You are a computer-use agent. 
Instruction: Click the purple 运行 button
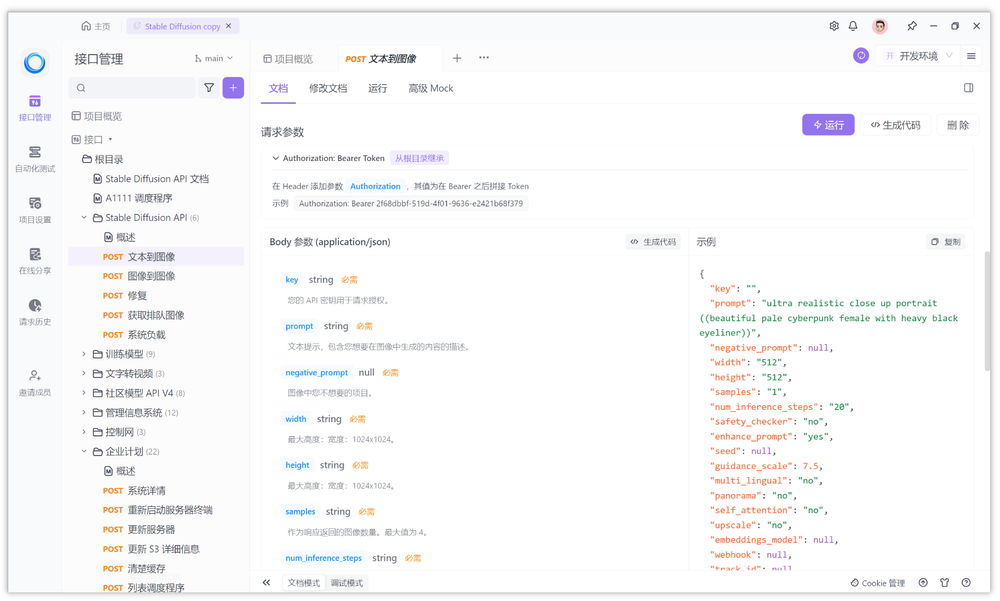coord(828,125)
